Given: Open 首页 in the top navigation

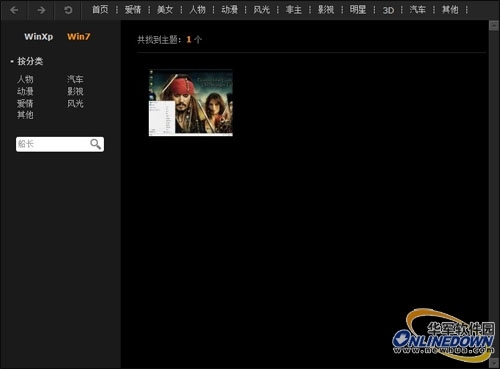Looking at the screenshot, I should (x=100, y=10).
